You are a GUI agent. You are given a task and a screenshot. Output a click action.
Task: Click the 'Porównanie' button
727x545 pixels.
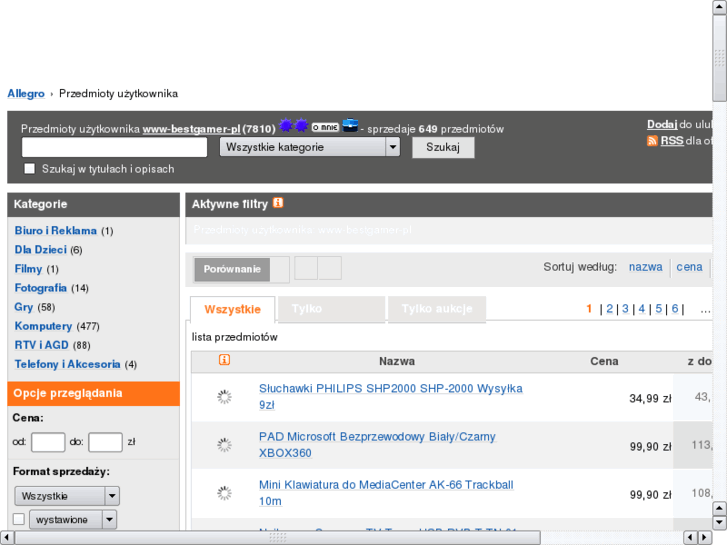pyautogui.click(x=232, y=269)
